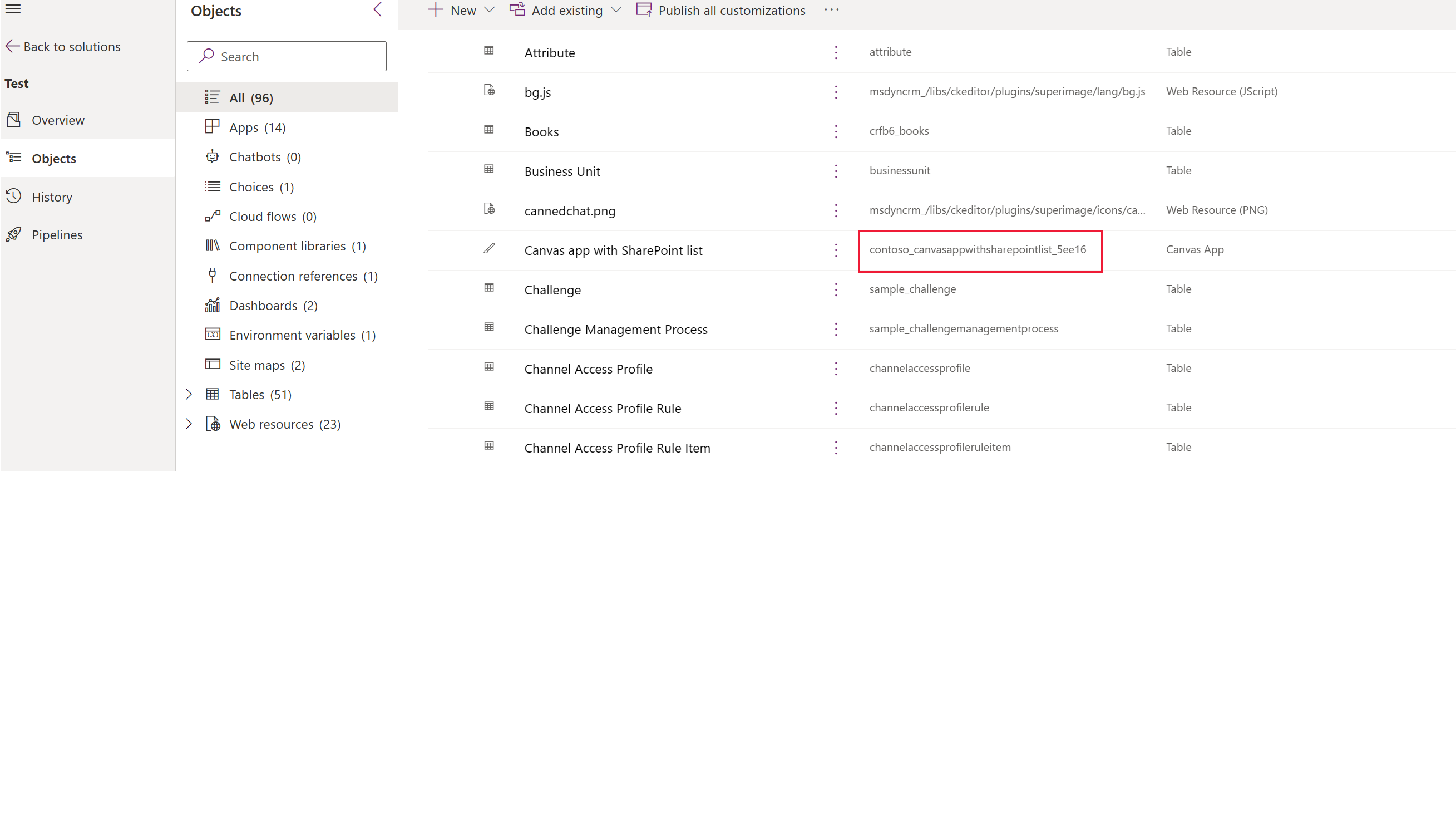Select Objects in left navigation
The width and height of the screenshot is (1456, 835).
[x=54, y=158]
